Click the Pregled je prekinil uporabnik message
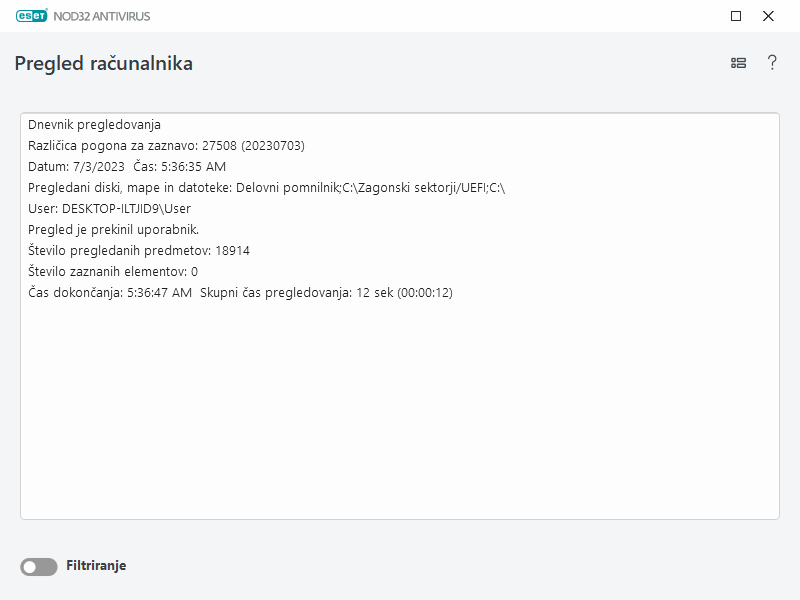The image size is (800, 600). [118, 230]
